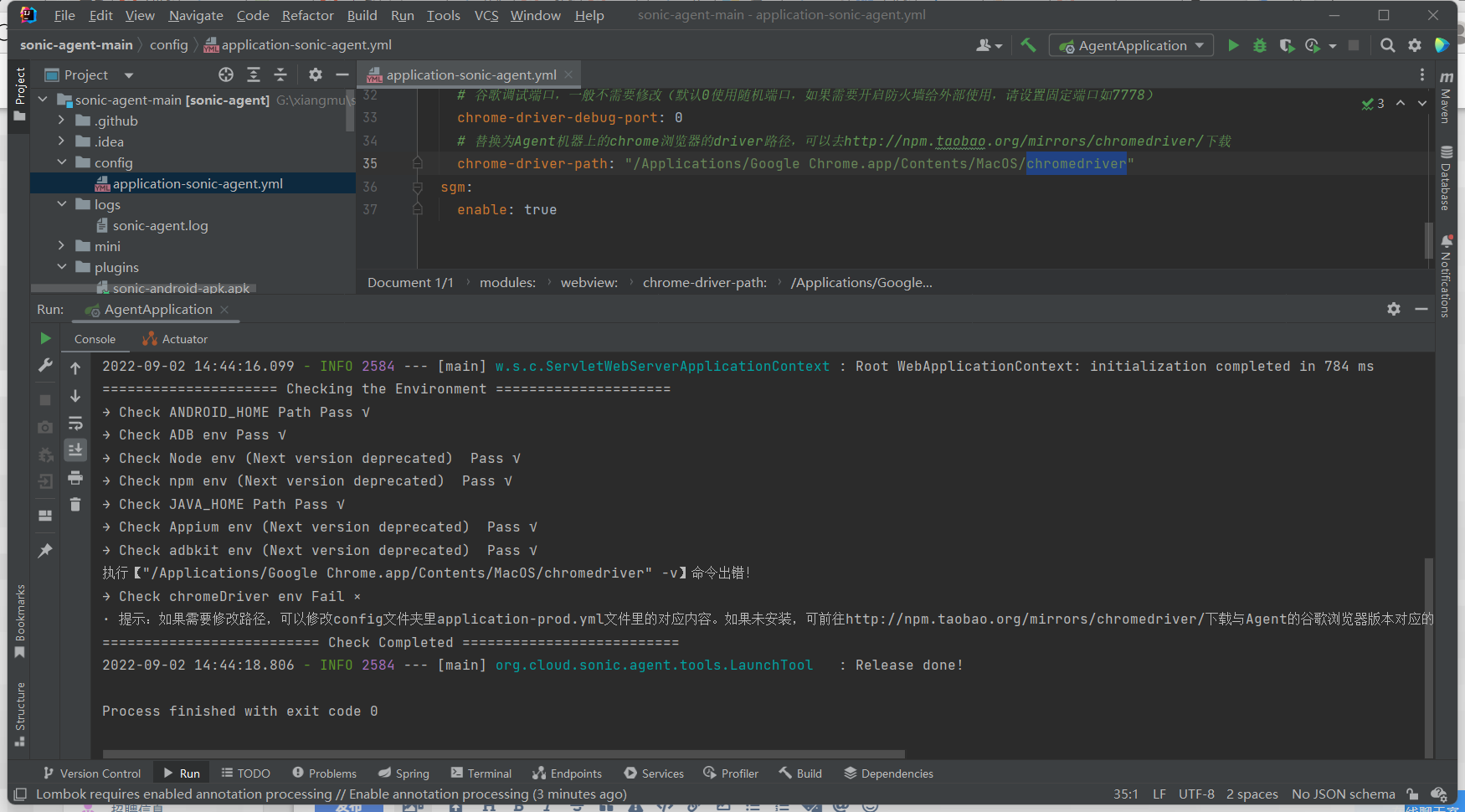1465x812 pixels.
Task: Start debugging with the bug icon
Action: pyautogui.click(x=1260, y=45)
